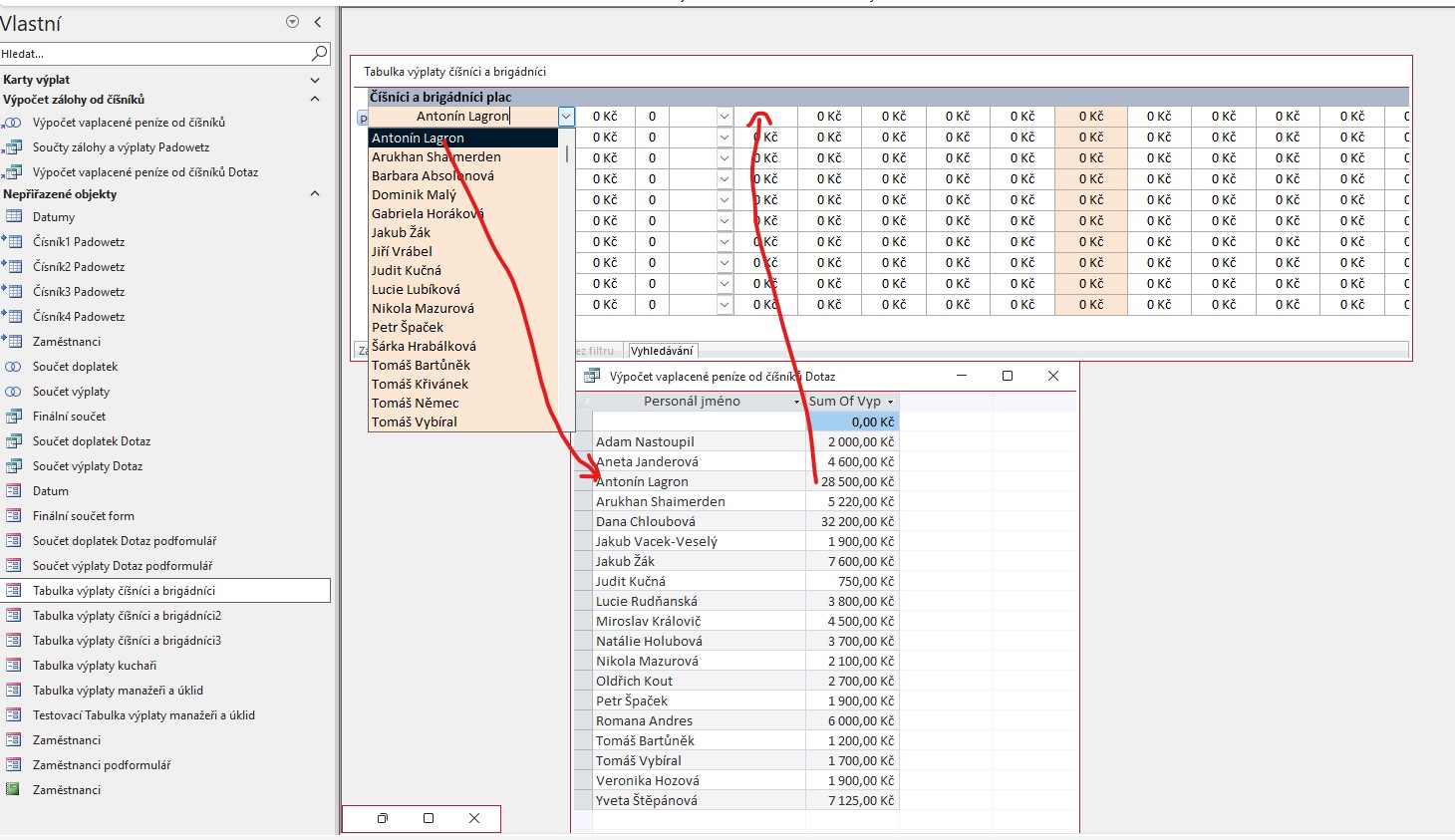Click the Číšník1 Padowetz linked table icon
Screen dimensions: 1455x840
click(14, 242)
